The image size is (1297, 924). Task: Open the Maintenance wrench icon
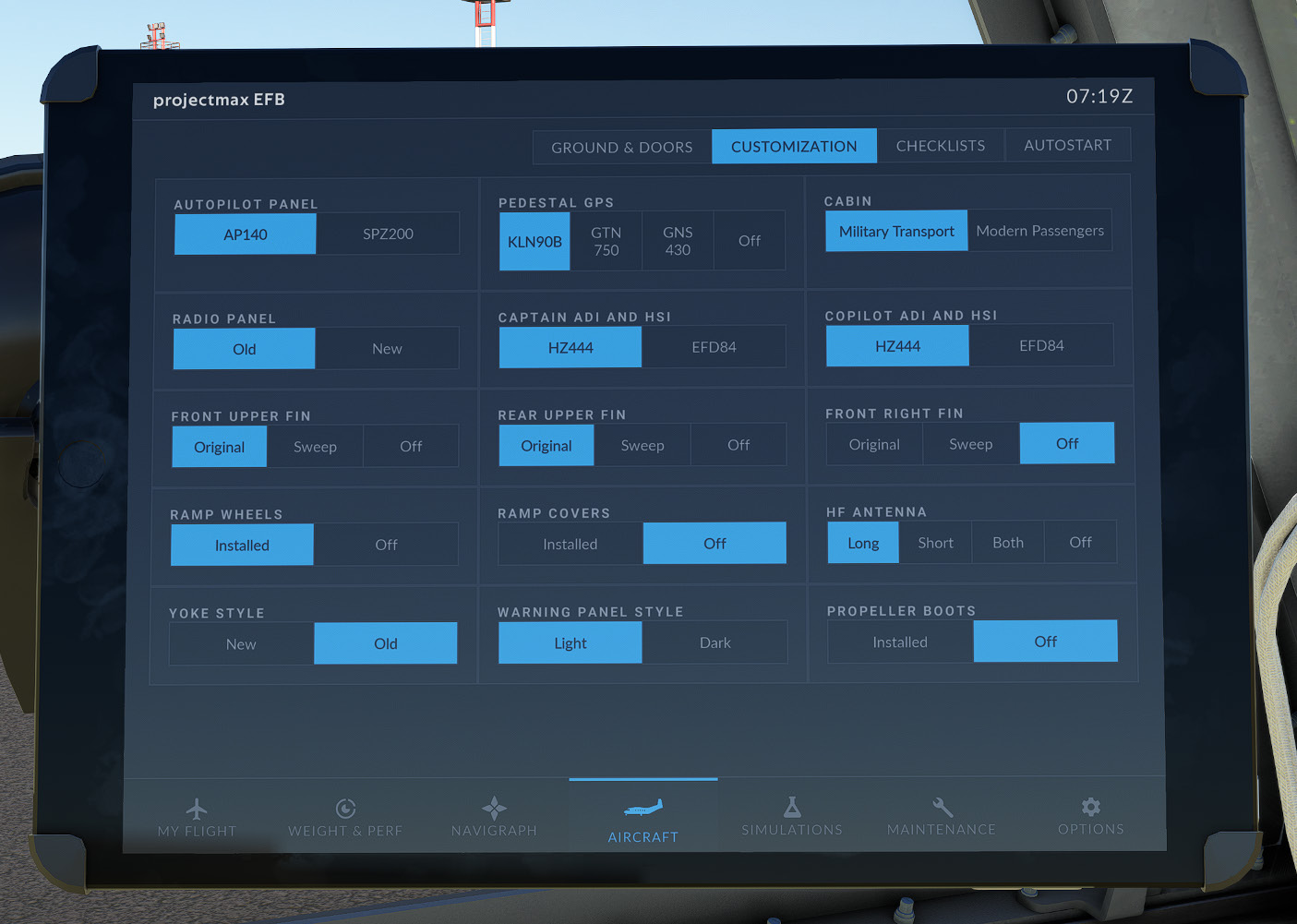coord(942,807)
